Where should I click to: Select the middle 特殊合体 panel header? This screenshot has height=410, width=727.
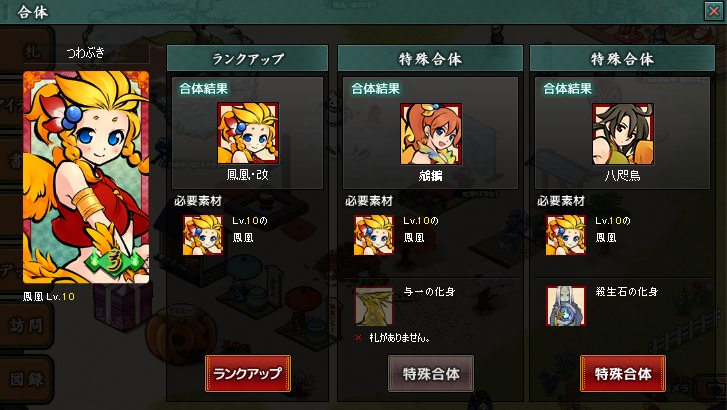pos(430,59)
